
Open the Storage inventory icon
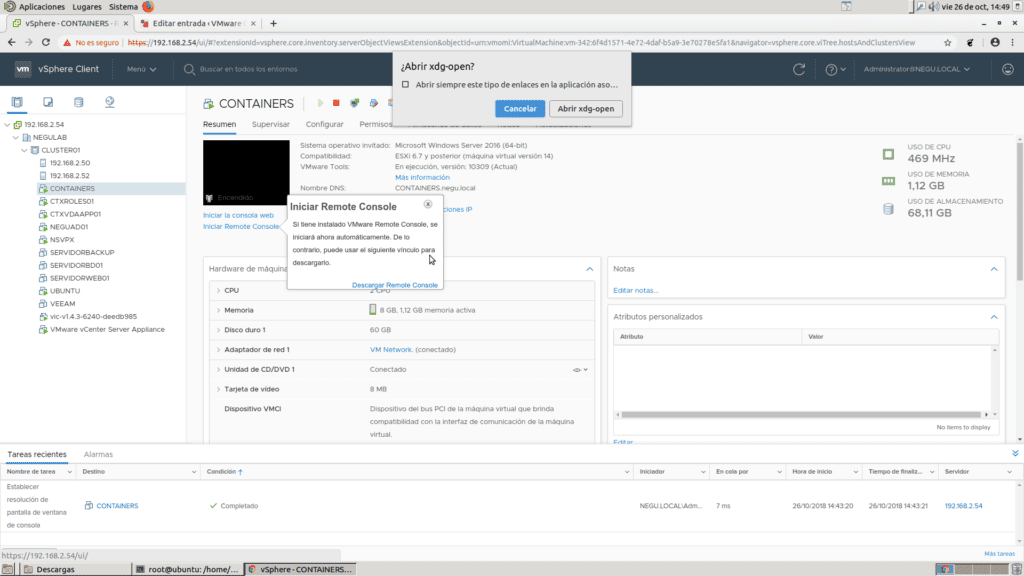pos(77,102)
